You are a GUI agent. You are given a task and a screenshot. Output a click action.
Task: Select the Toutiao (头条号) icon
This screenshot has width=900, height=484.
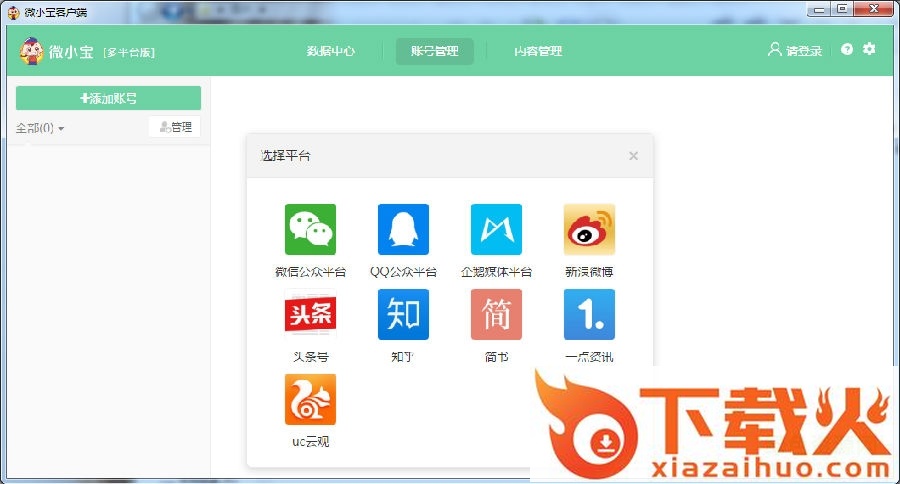pyautogui.click(x=310, y=315)
